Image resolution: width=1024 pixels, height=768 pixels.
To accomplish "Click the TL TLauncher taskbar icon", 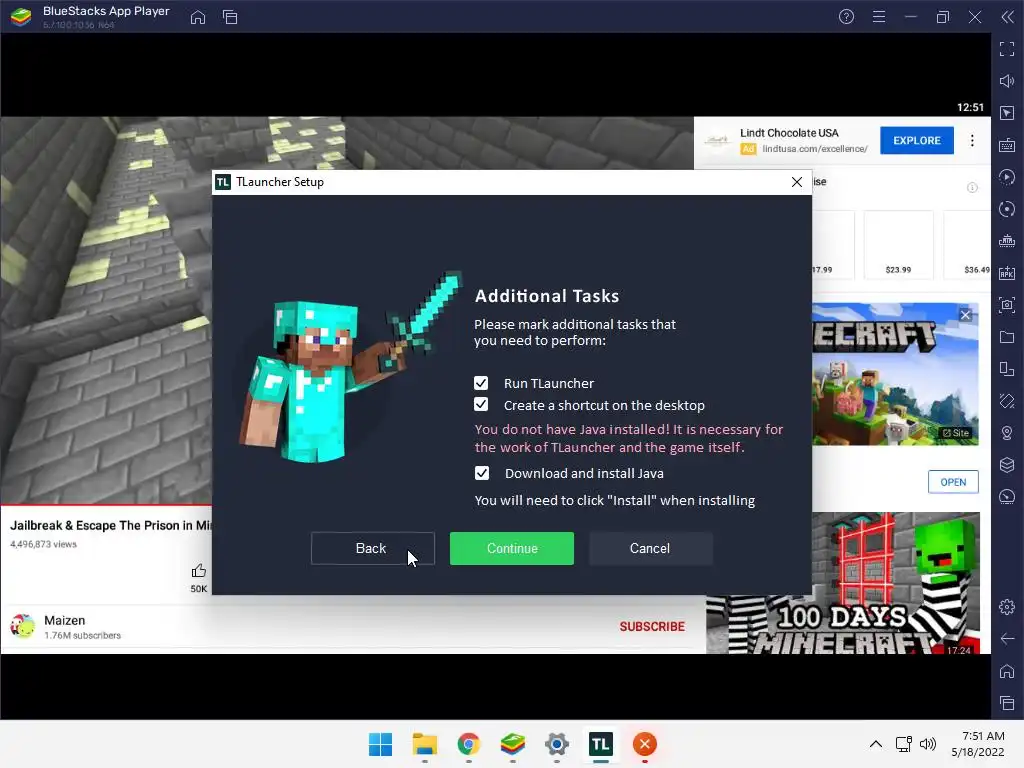I will tap(601, 744).
